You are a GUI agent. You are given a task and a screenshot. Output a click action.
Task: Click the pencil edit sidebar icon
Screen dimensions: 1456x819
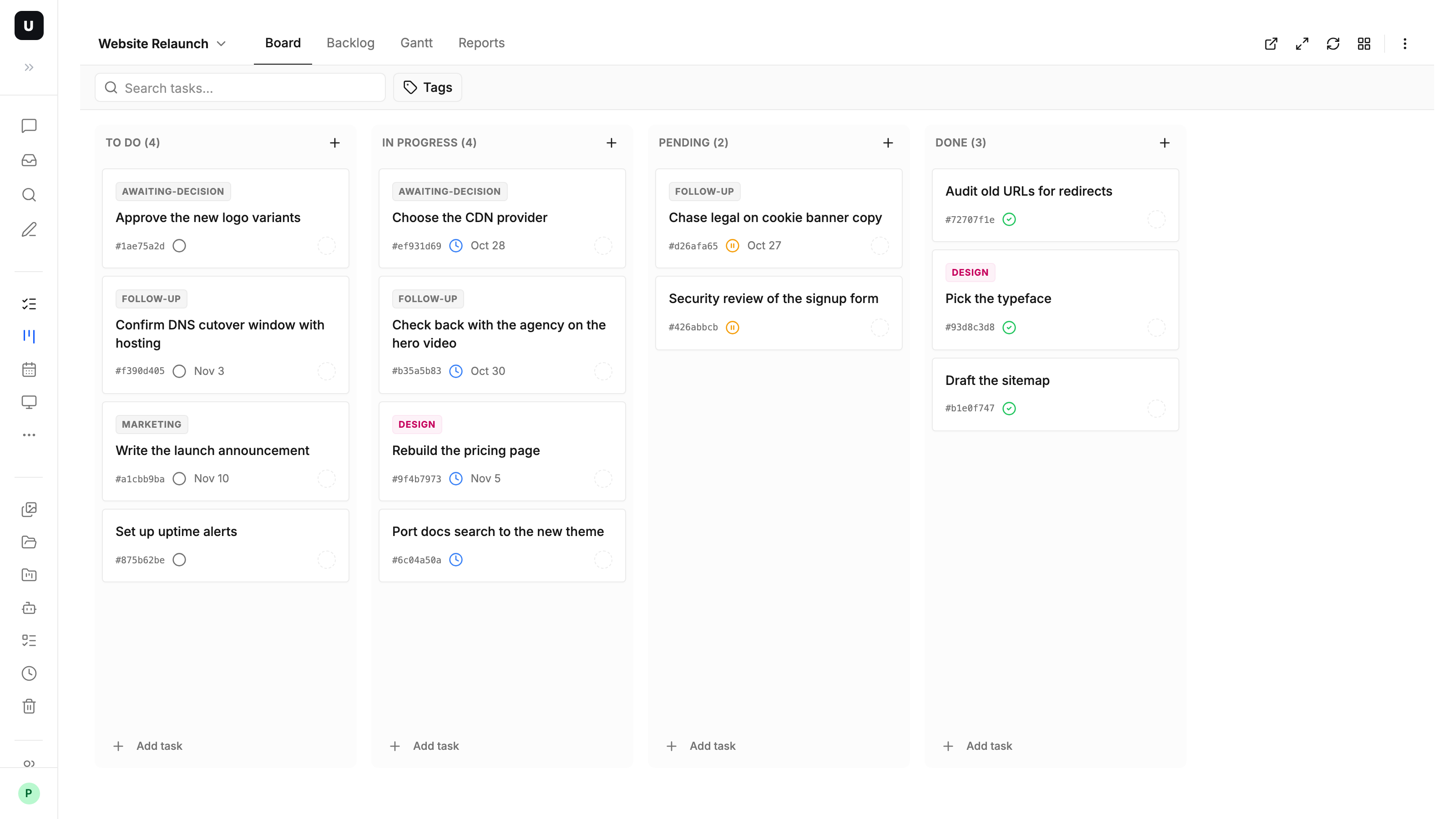tap(29, 229)
